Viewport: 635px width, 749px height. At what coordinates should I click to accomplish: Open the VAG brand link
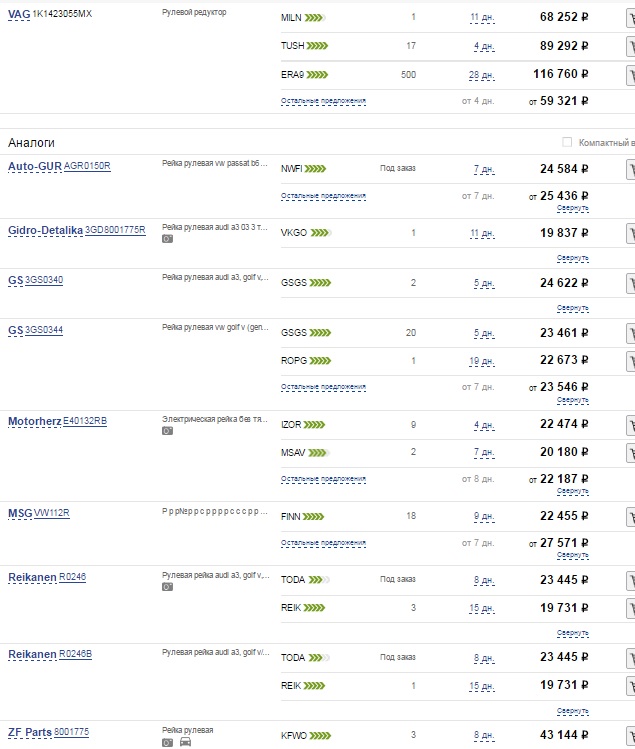pos(19,14)
